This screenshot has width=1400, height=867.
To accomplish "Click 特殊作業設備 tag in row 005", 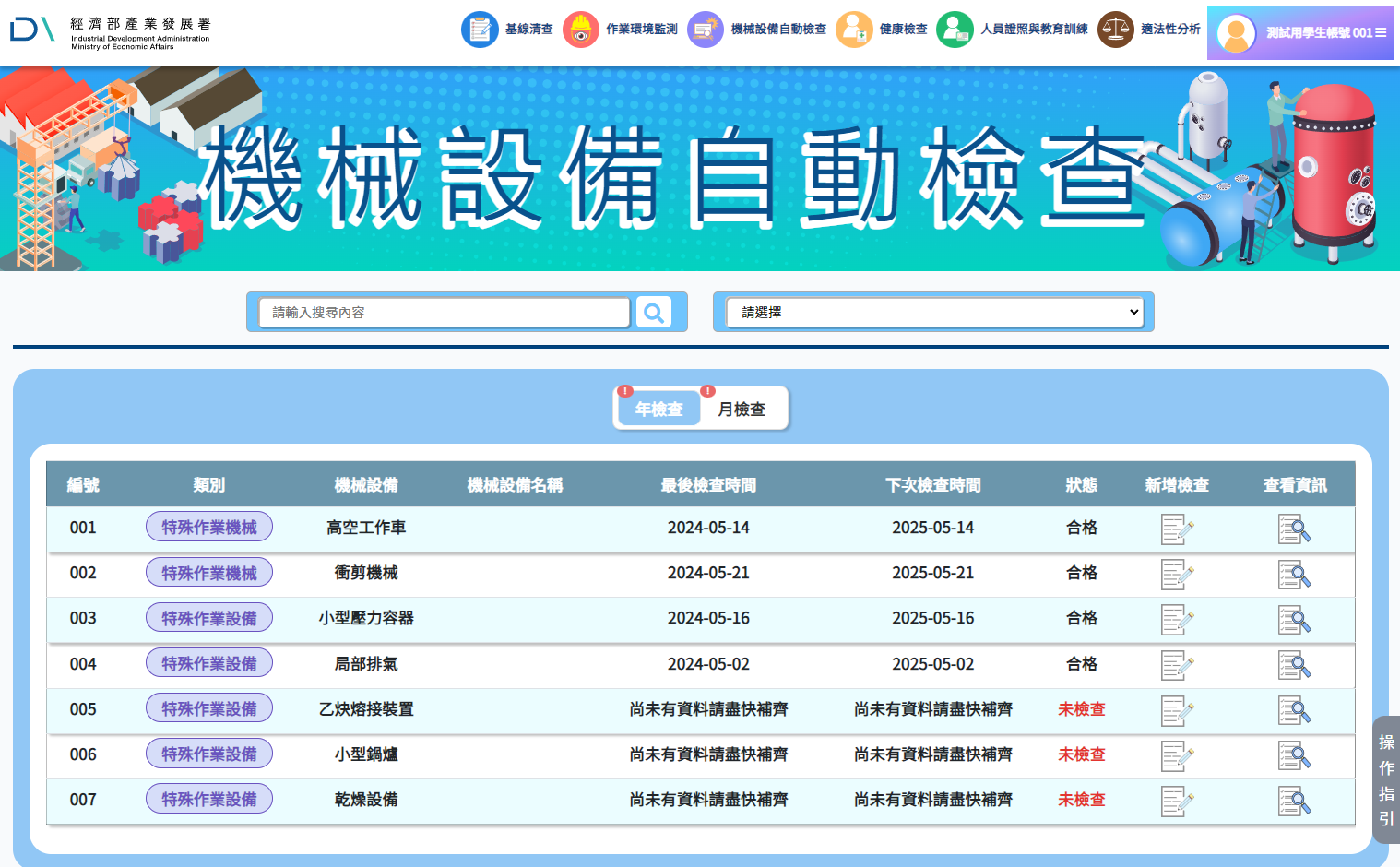I will tap(209, 708).
